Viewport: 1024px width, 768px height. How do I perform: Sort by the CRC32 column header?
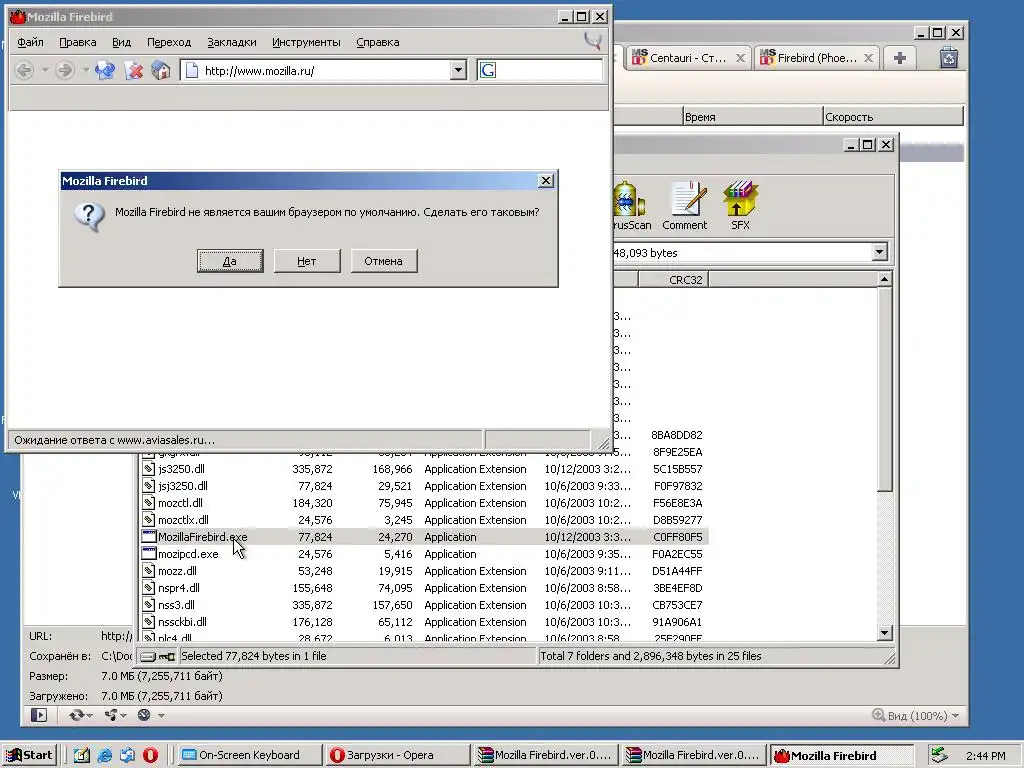[x=673, y=280]
